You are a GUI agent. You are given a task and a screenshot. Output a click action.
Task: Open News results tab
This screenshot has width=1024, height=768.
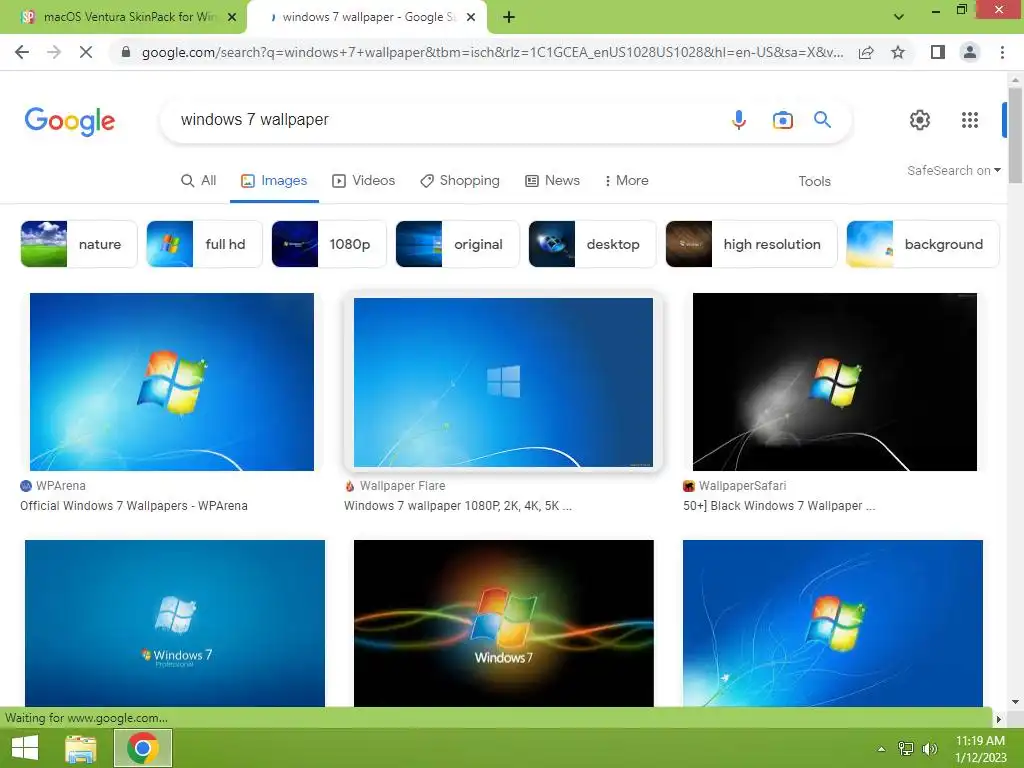coord(552,181)
